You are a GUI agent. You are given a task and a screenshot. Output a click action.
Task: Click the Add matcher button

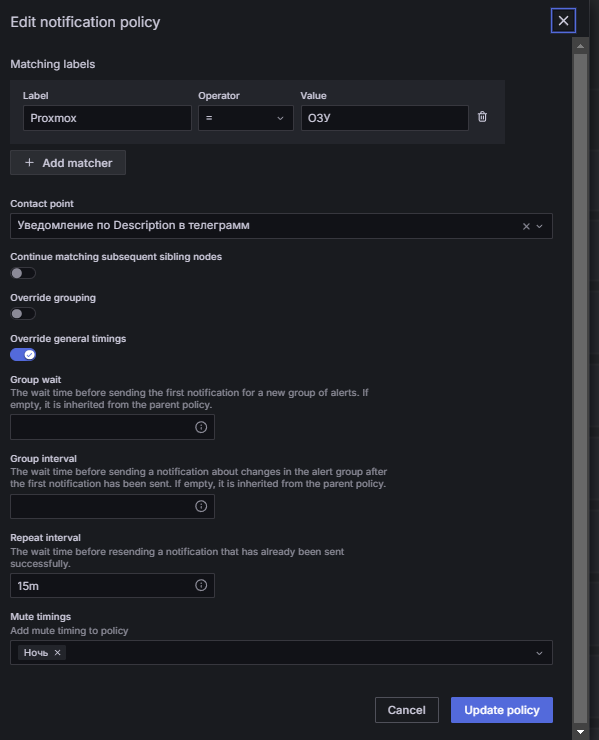(68, 163)
